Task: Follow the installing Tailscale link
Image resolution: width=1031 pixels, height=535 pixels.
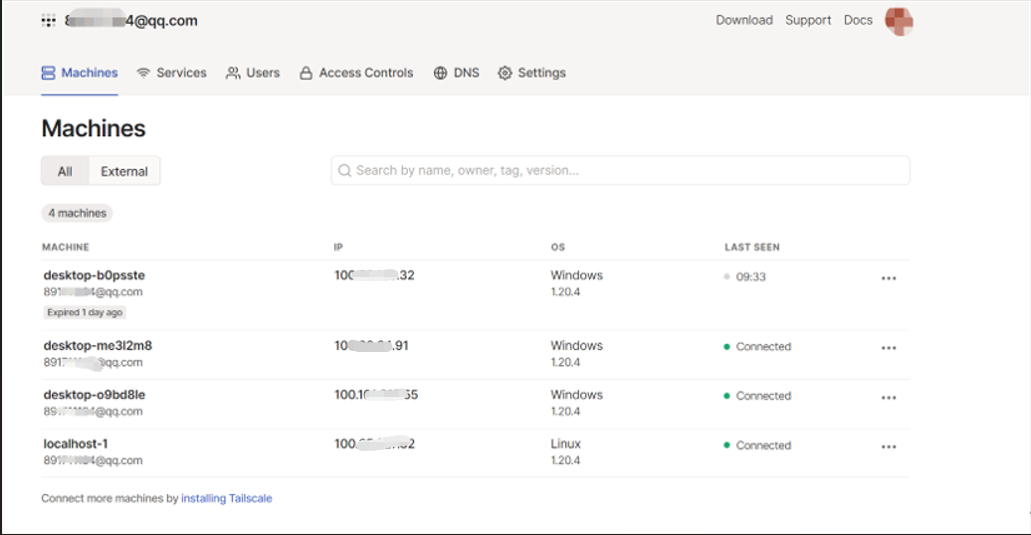Action: [x=226, y=498]
